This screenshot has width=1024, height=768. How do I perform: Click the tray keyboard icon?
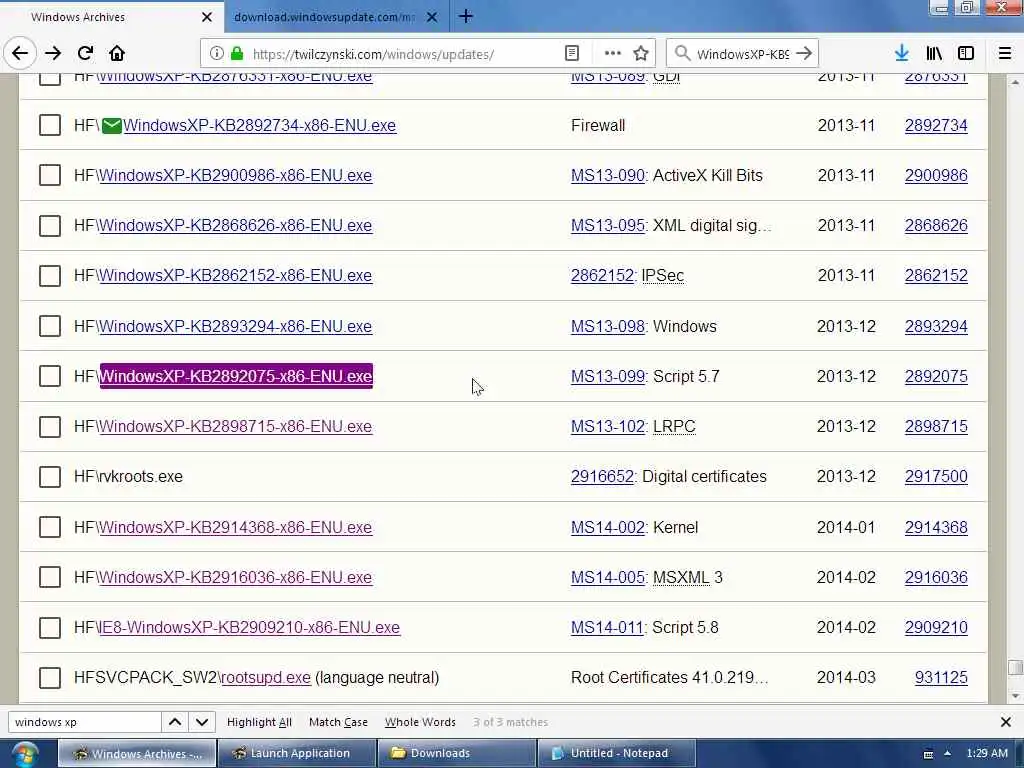coord(928,754)
